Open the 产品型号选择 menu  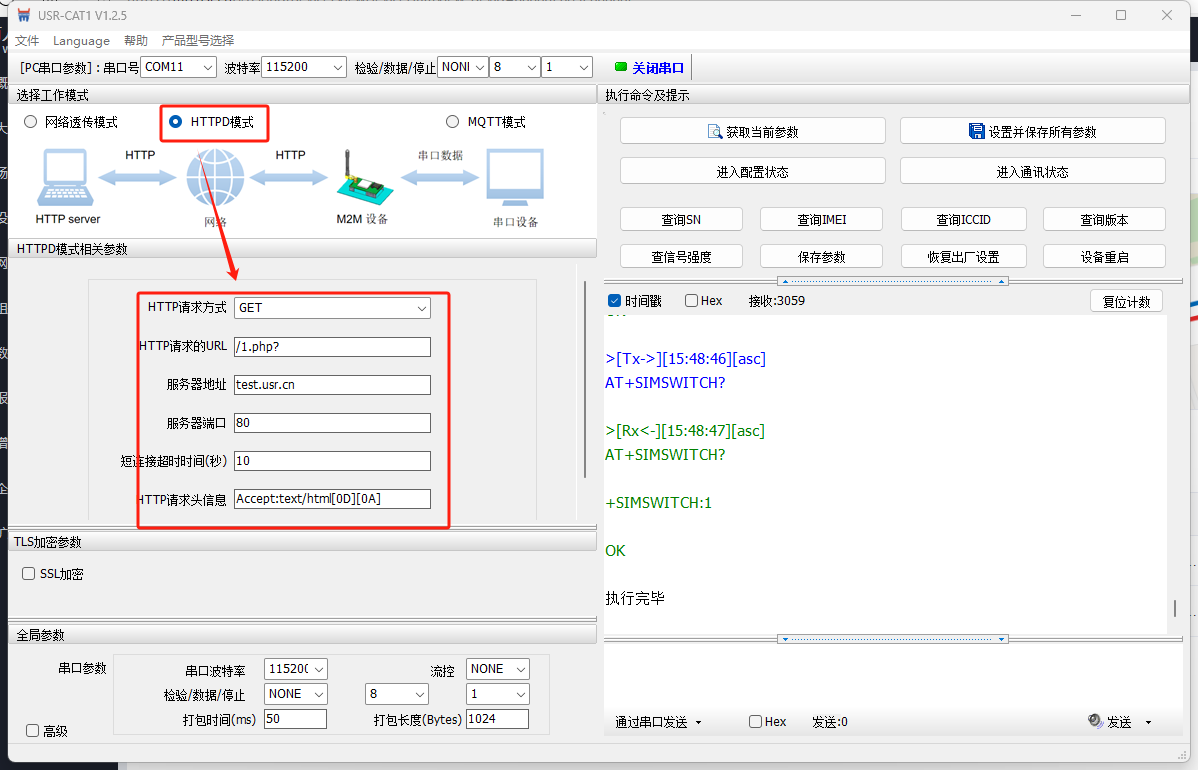pyautogui.click(x=198, y=41)
